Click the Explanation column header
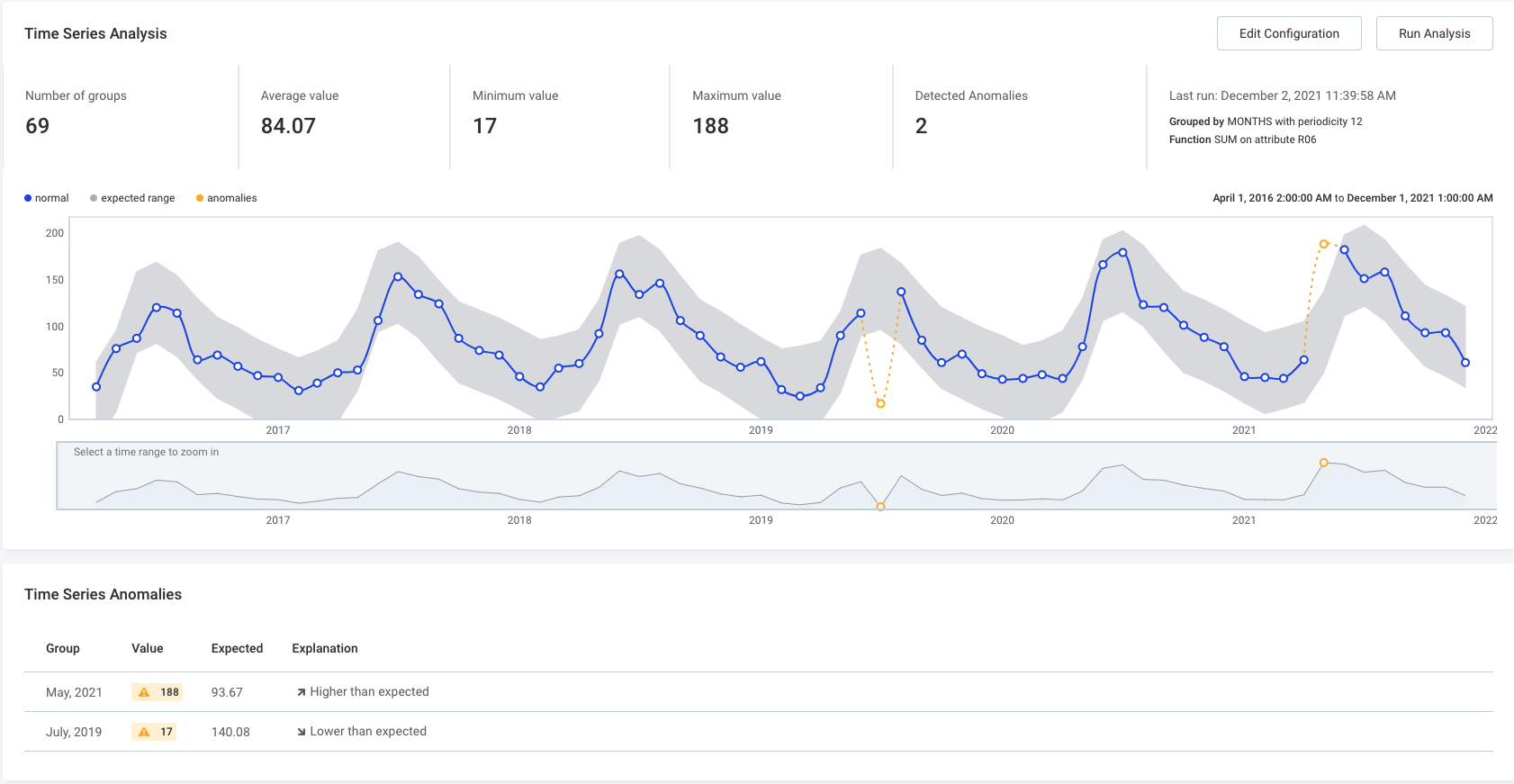The width and height of the screenshot is (1514, 784). click(325, 648)
